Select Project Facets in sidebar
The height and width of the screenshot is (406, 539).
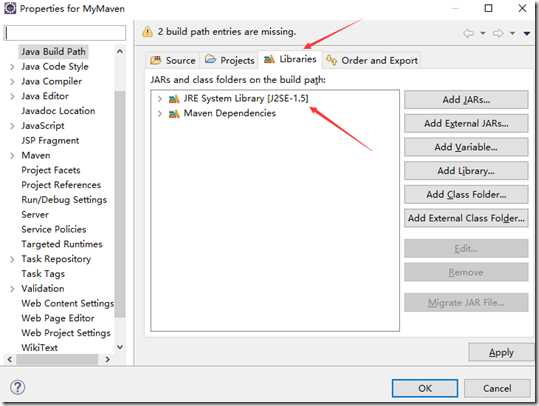[51, 170]
